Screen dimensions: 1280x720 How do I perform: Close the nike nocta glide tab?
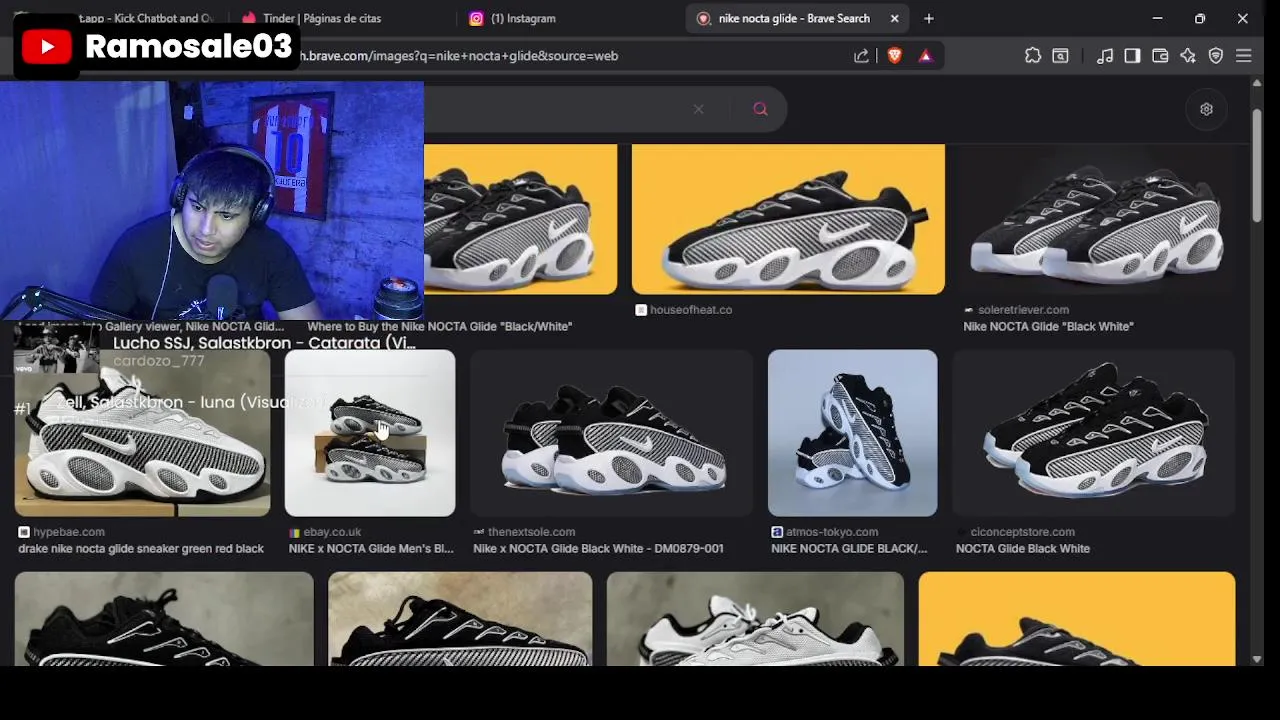tap(895, 18)
